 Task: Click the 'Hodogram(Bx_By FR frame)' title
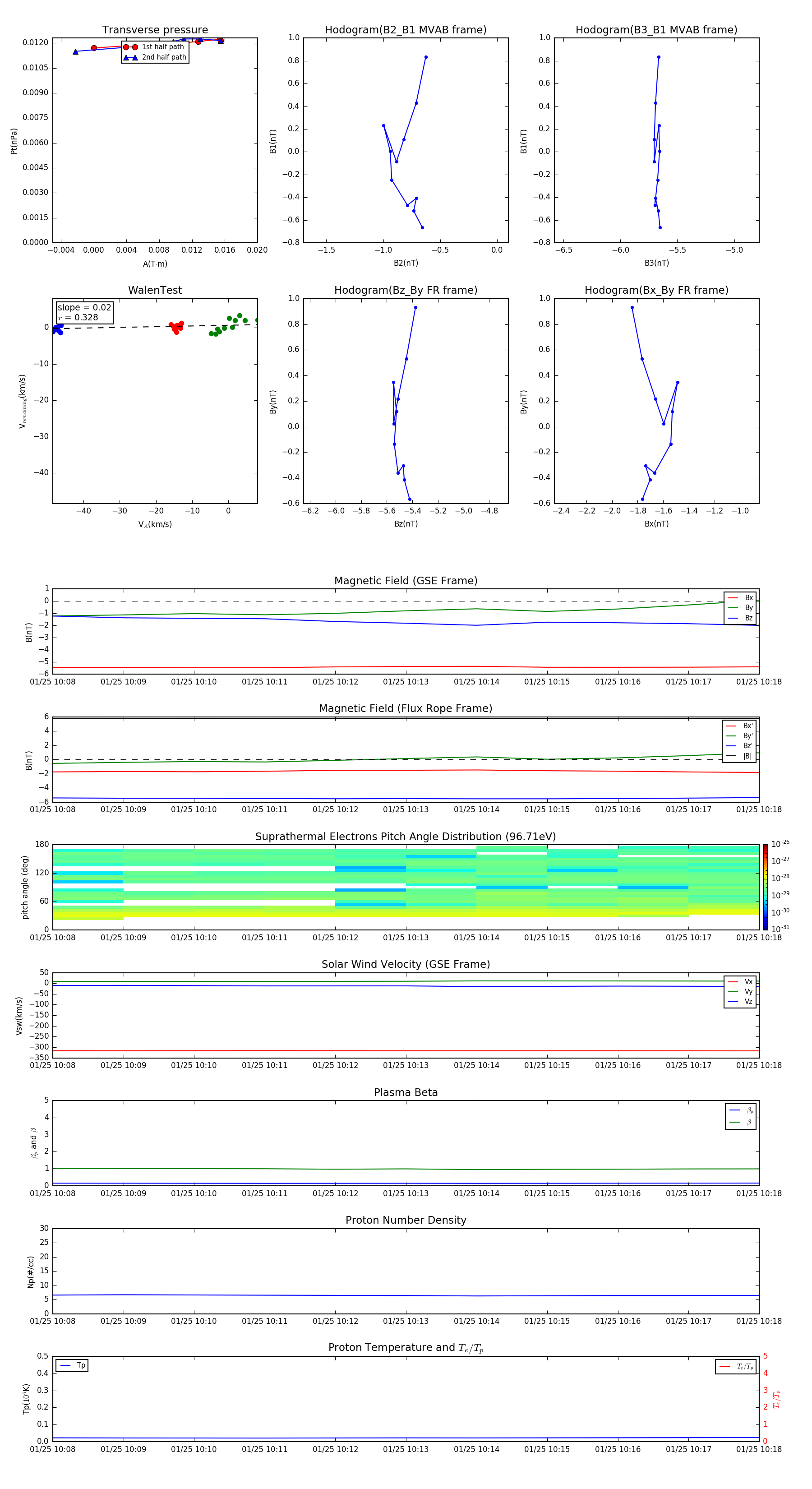[x=656, y=290]
